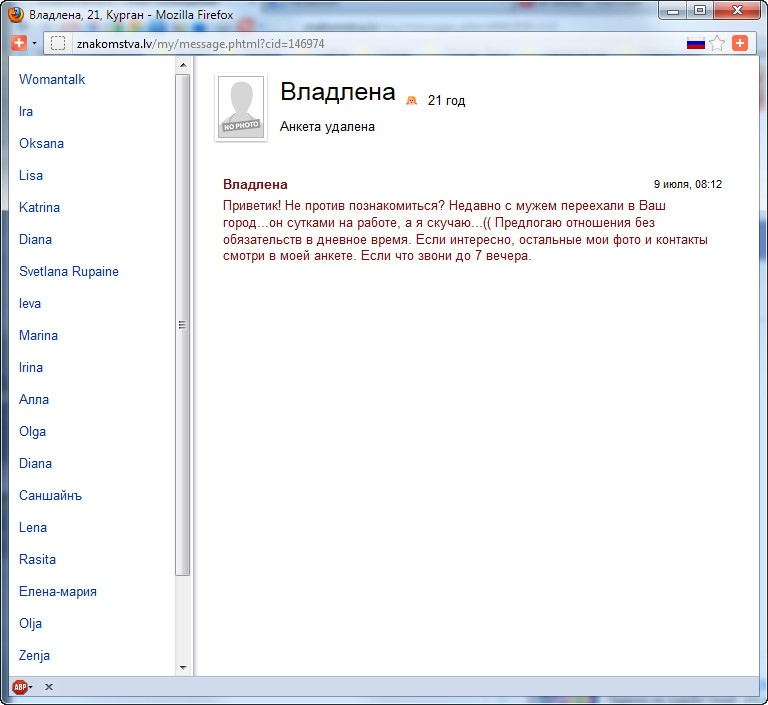Image resolution: width=768 pixels, height=705 pixels.
Task: Click the orange plus icon at right of address bar
Action: point(740,43)
